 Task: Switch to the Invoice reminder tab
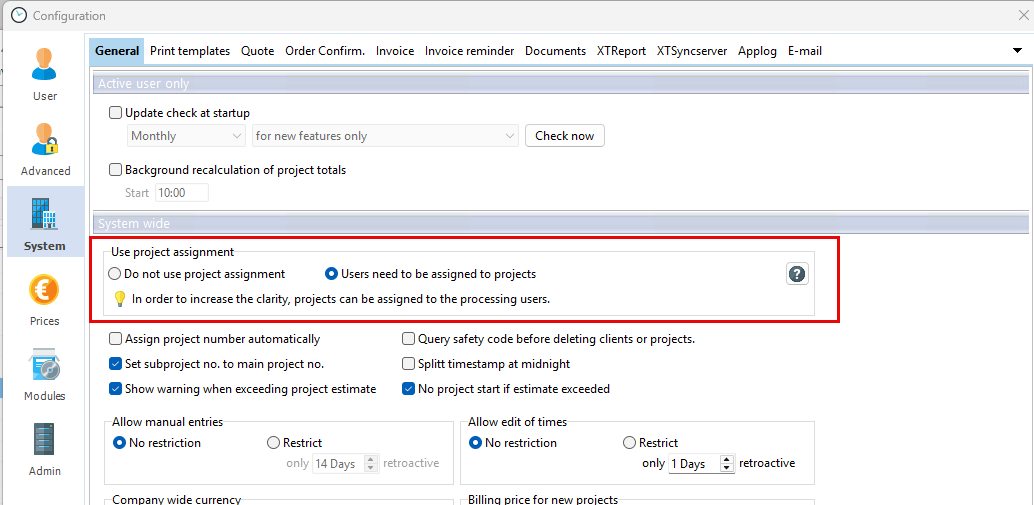point(469,51)
